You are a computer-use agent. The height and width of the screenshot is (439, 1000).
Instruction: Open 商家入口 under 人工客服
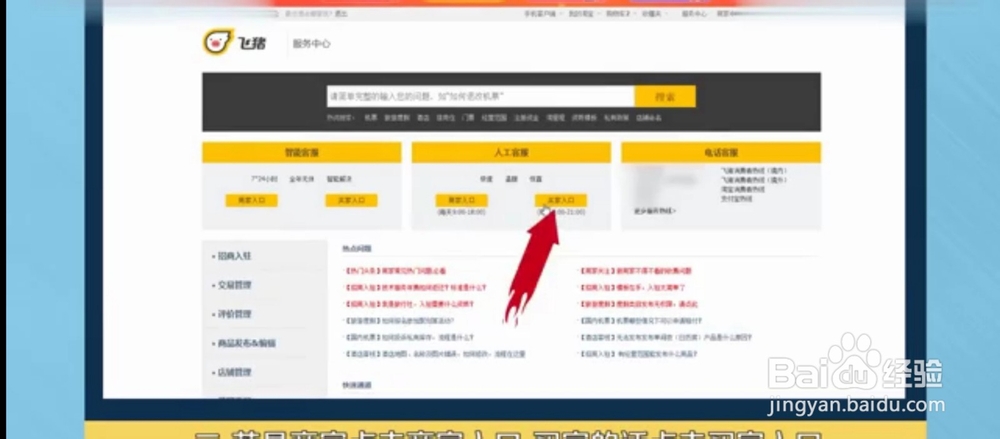(x=461, y=200)
